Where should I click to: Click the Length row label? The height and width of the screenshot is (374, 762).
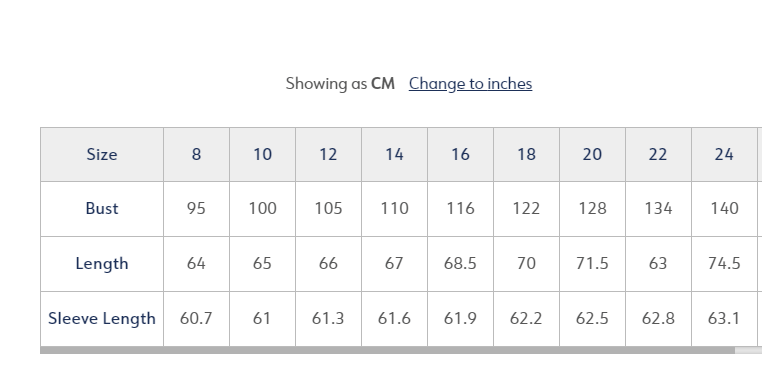pyautogui.click(x=102, y=264)
